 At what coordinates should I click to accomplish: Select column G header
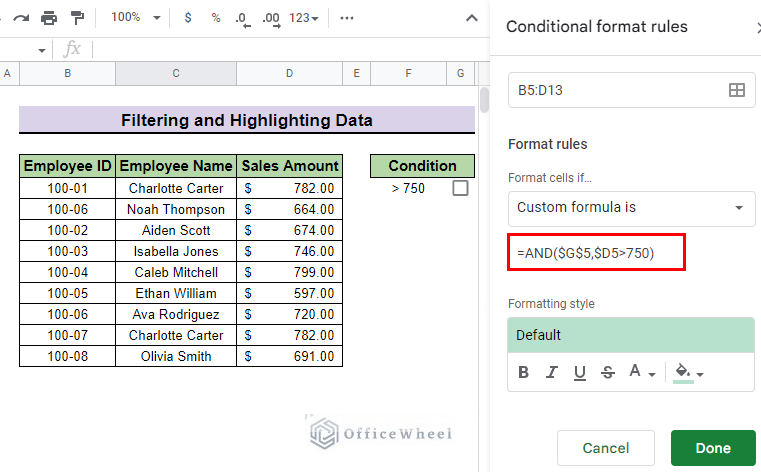(461, 73)
